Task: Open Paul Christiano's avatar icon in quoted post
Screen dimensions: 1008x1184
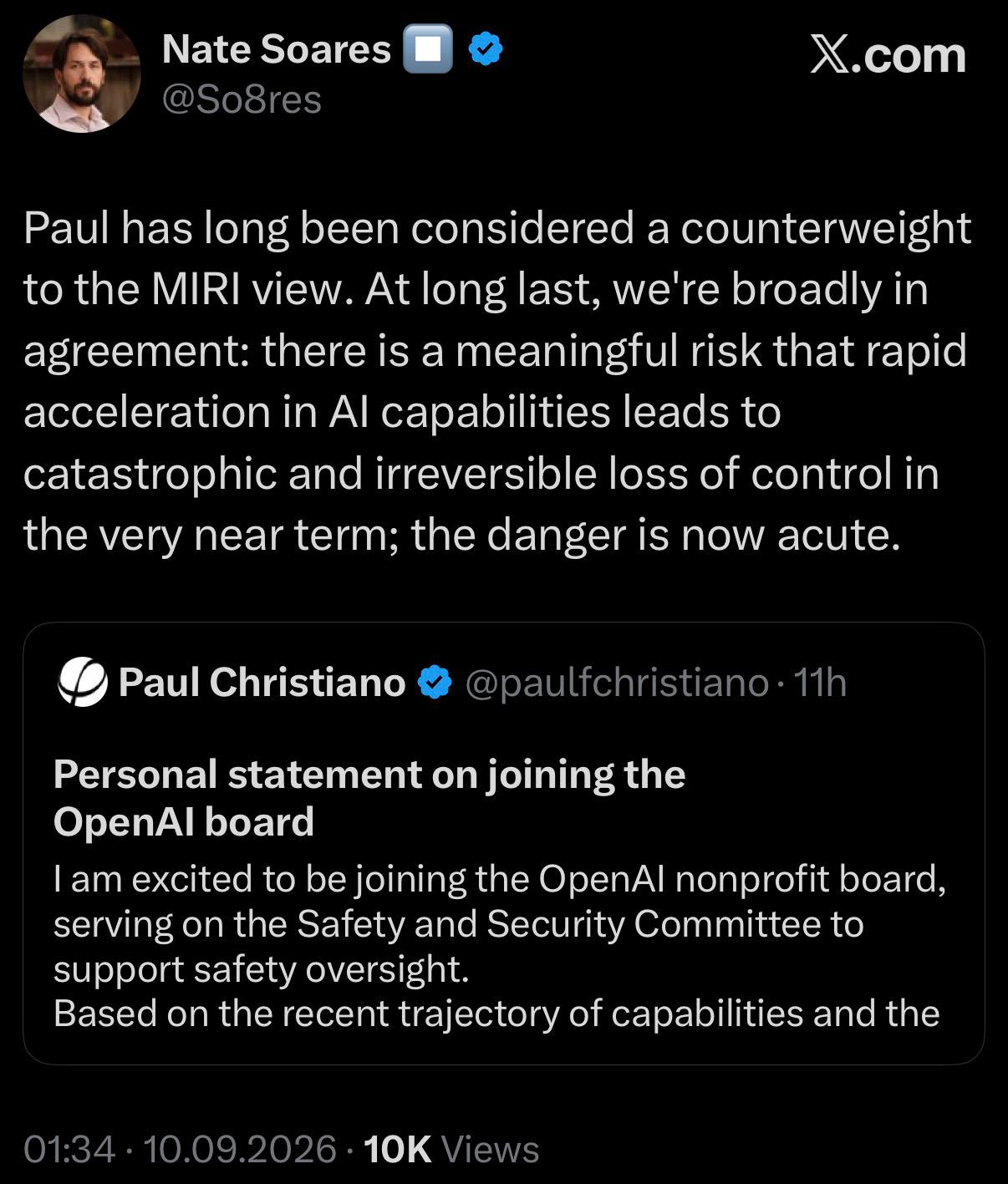Action: (x=82, y=683)
